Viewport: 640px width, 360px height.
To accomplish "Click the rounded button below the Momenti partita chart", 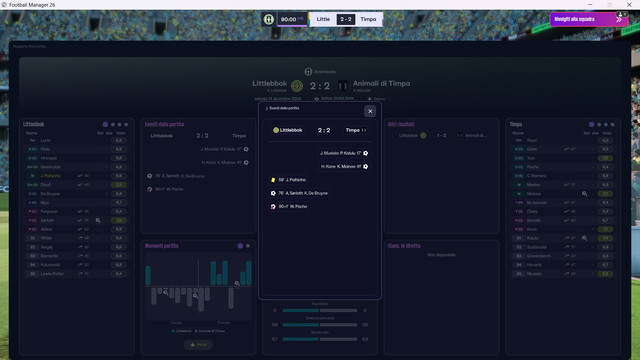I will click(x=198, y=345).
